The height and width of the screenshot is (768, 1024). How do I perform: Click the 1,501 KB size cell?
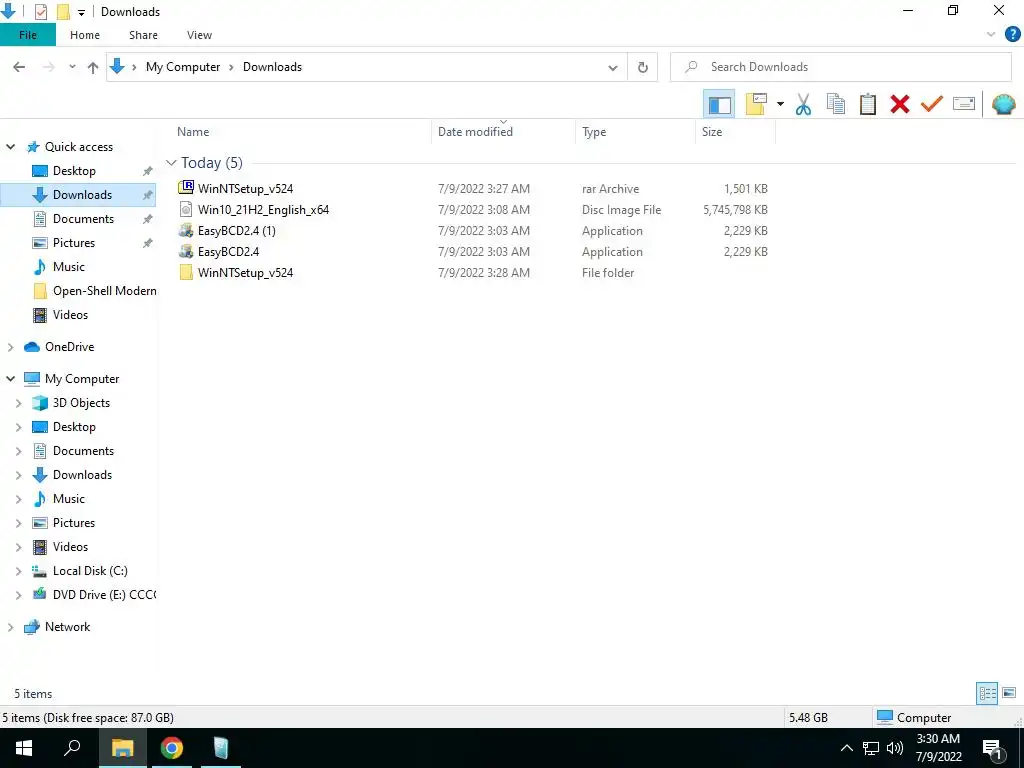click(x=745, y=189)
